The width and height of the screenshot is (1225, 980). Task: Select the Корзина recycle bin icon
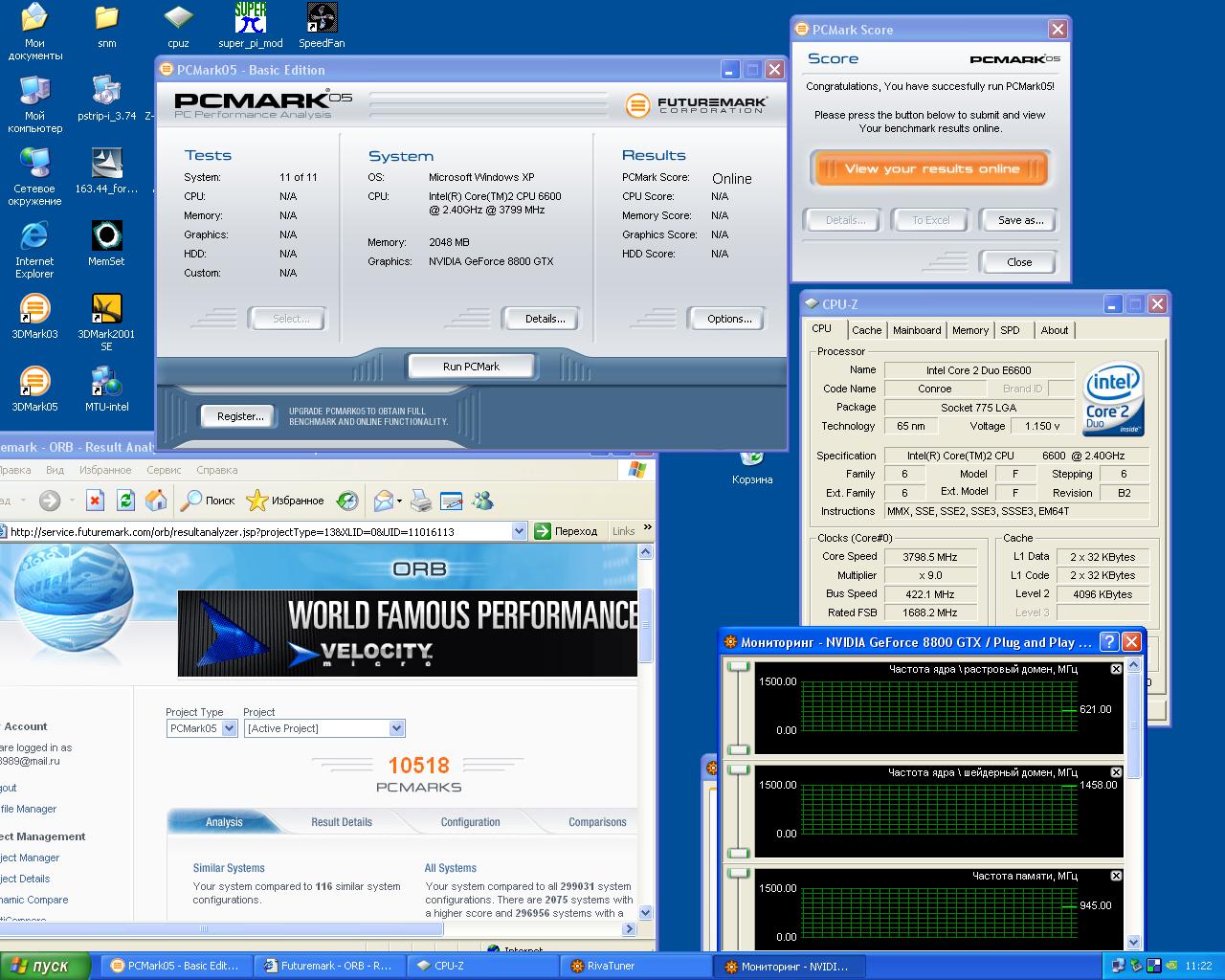point(752,467)
